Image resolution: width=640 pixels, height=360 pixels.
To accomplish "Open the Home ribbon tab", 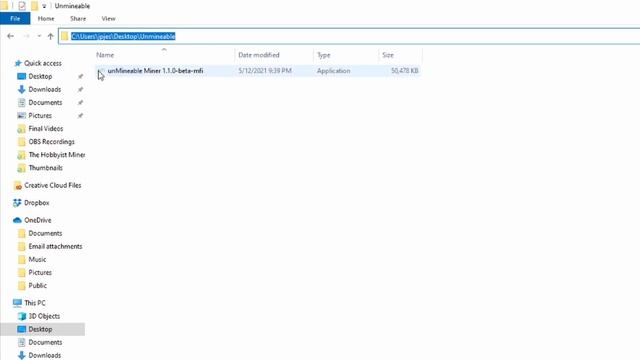I will (46, 18).
